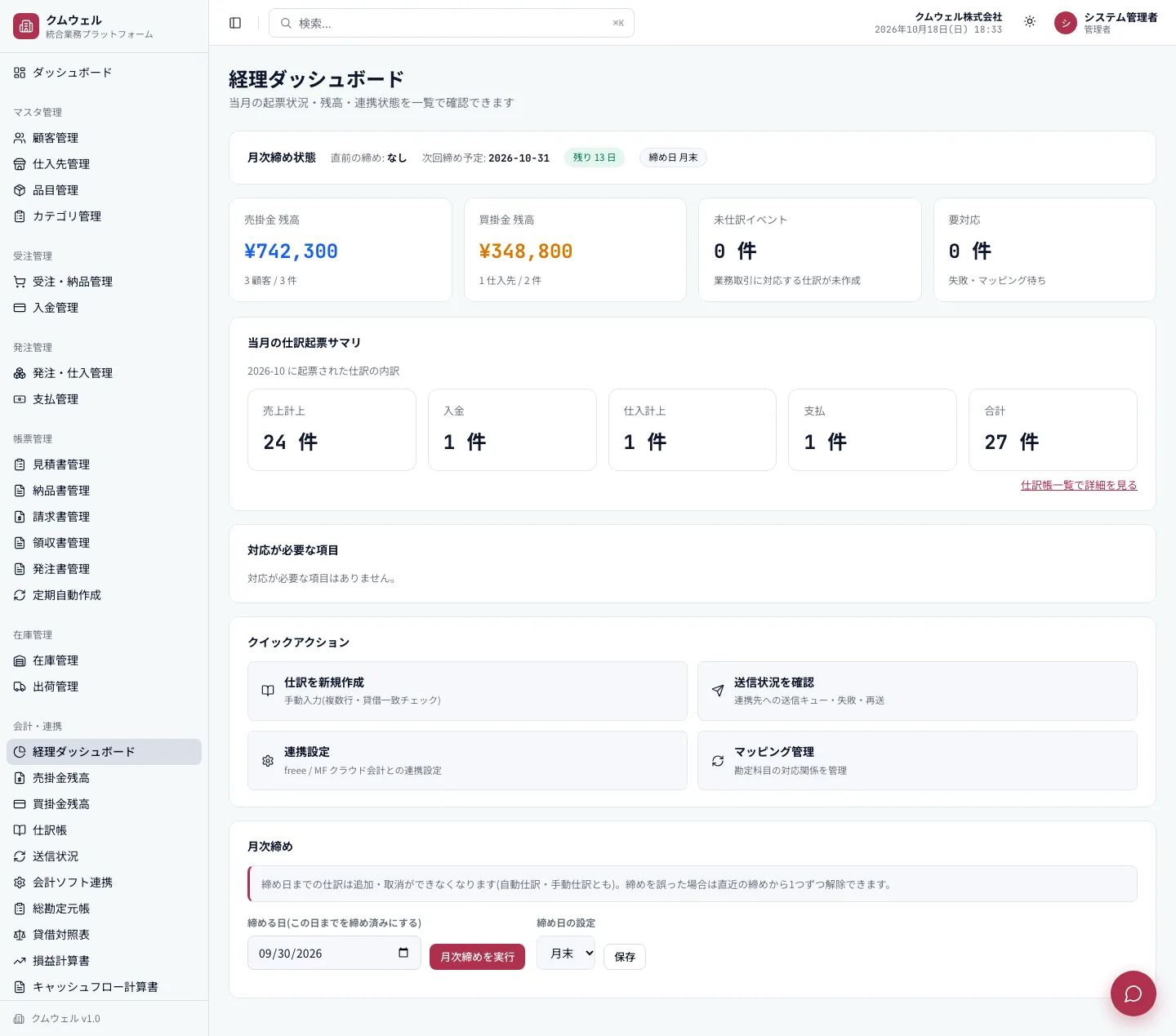Screen dimensions: 1176x1036
Task: Click the 残り 13 日 badge
Action: (595, 158)
